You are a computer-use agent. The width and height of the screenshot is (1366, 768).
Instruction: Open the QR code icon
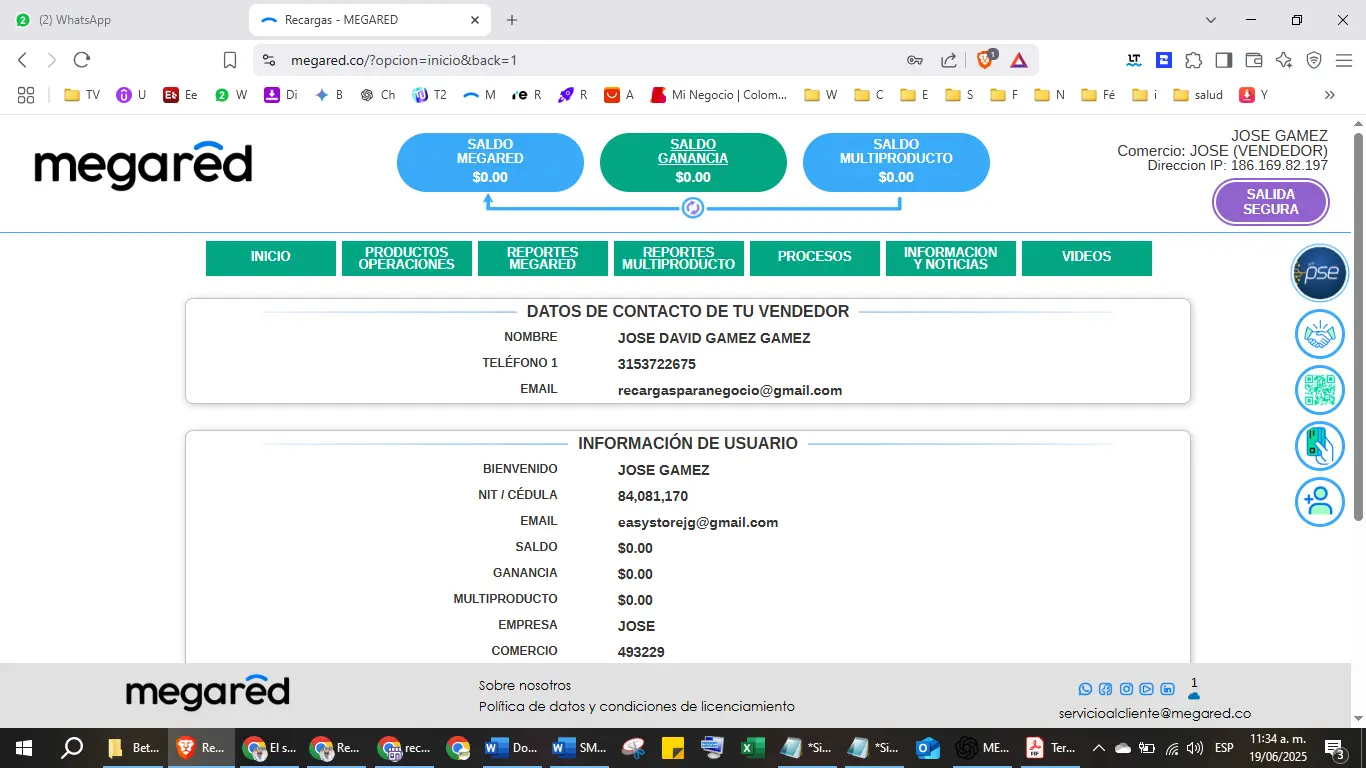click(1320, 390)
